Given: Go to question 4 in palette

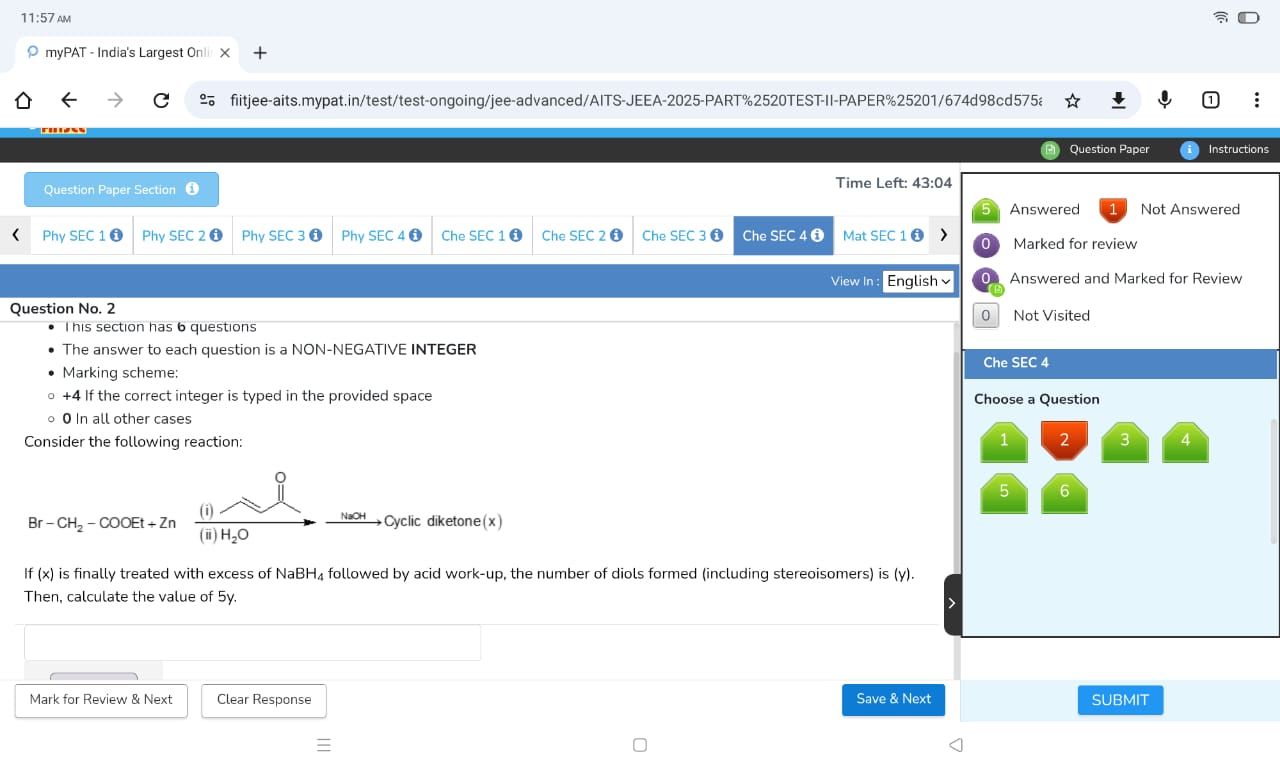Looking at the screenshot, I should click(1185, 441).
